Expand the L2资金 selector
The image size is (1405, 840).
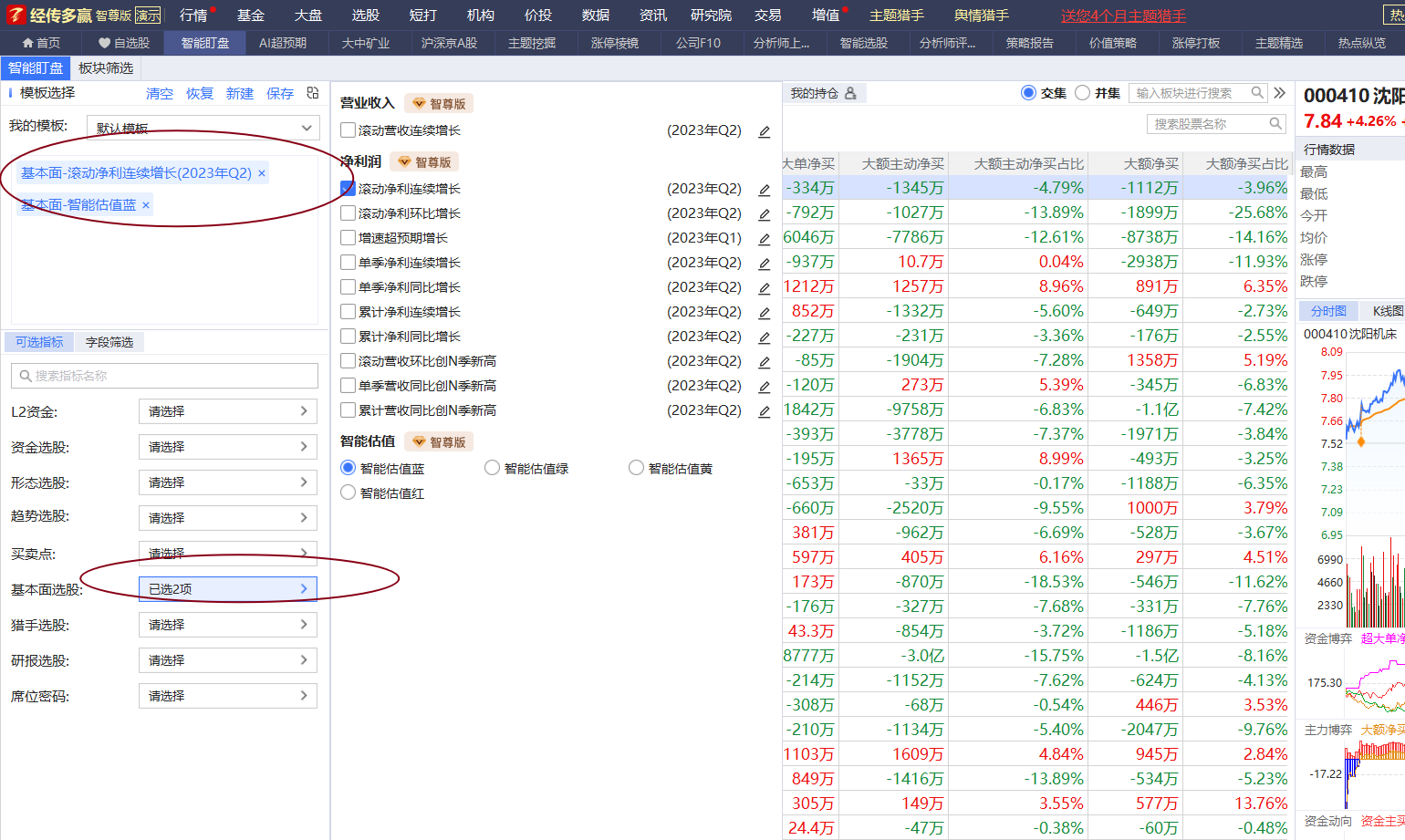227,411
